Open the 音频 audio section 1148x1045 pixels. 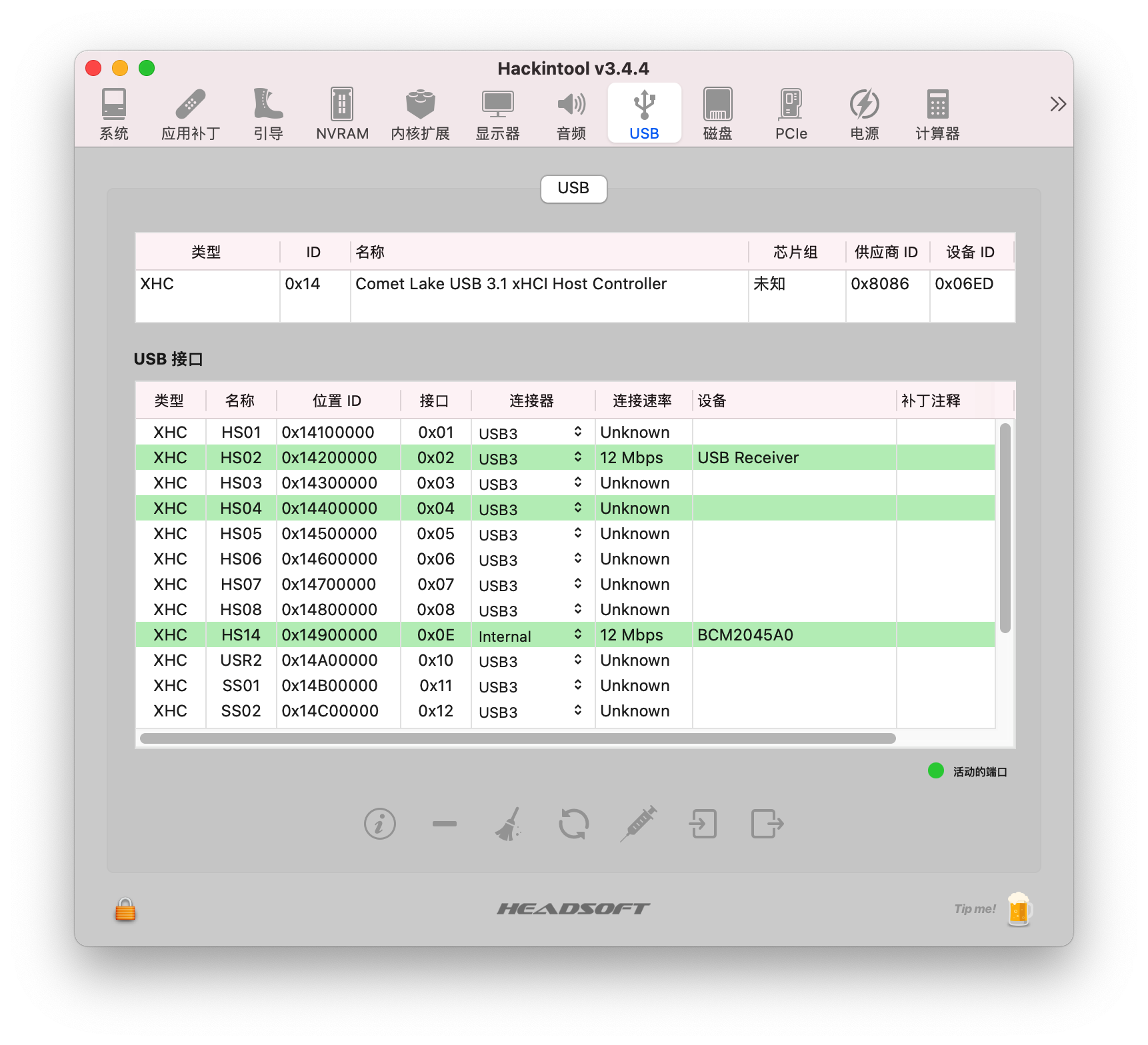click(571, 114)
